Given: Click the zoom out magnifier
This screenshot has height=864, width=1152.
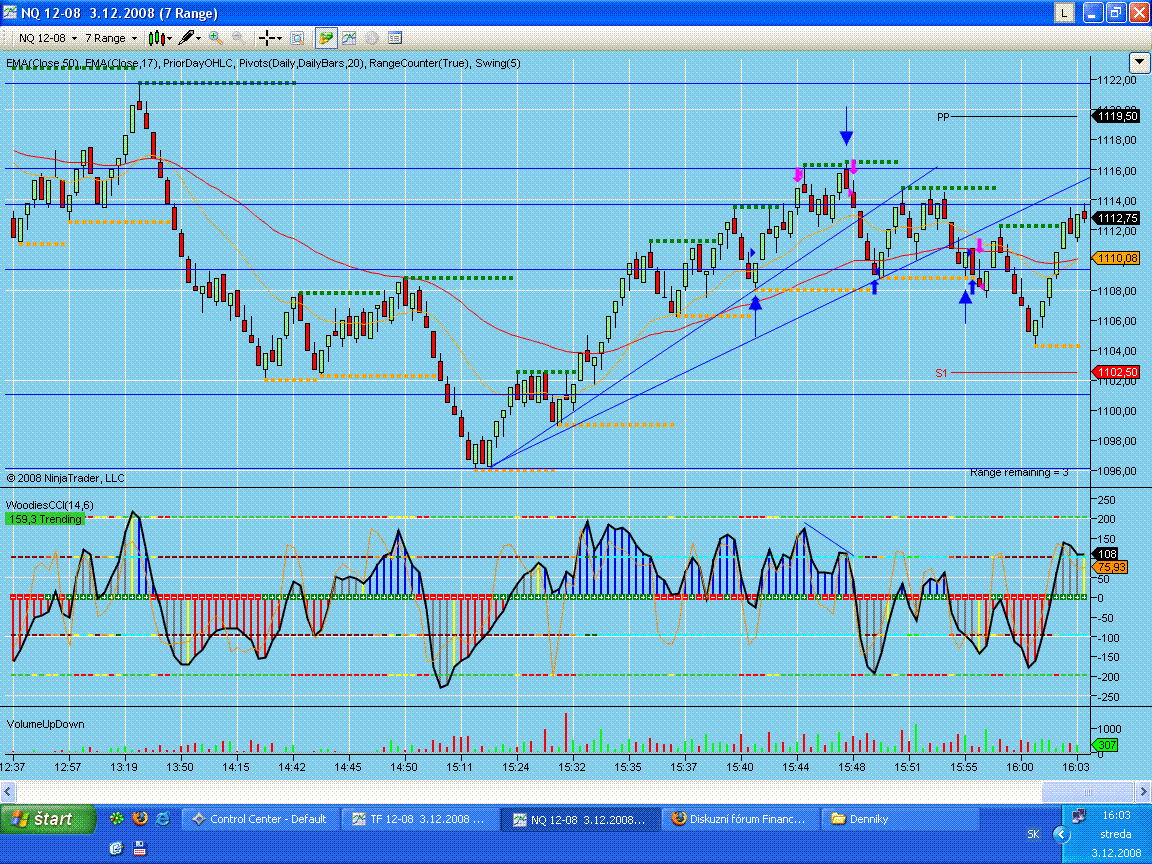Looking at the screenshot, I should pos(239,38).
